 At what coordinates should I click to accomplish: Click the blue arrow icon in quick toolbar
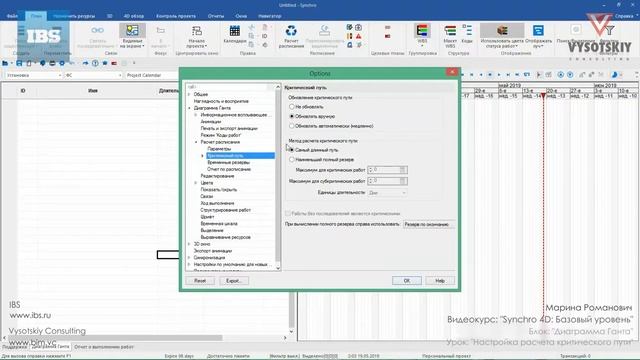[85, 63]
